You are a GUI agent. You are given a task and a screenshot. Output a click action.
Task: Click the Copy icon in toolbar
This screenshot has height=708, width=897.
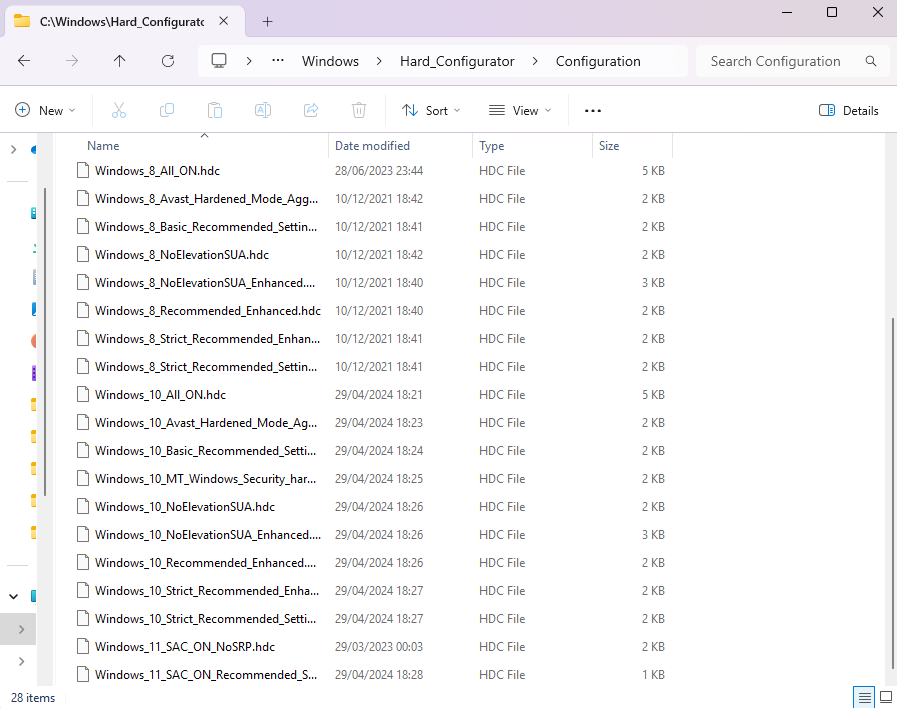coord(167,110)
